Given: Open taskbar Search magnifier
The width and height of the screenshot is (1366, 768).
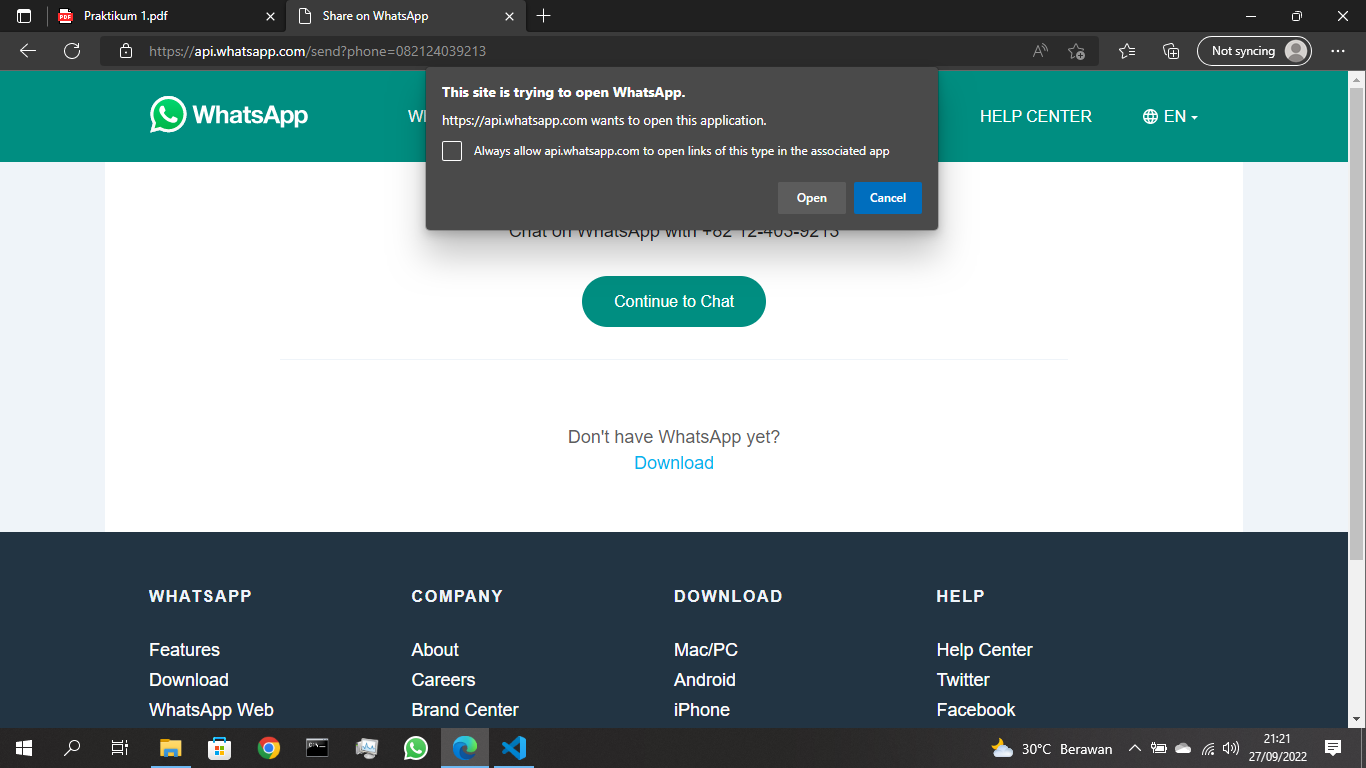Looking at the screenshot, I should click(72, 748).
